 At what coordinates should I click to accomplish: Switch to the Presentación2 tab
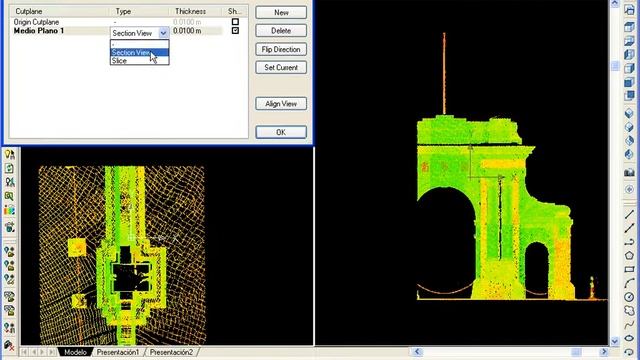[x=171, y=352]
